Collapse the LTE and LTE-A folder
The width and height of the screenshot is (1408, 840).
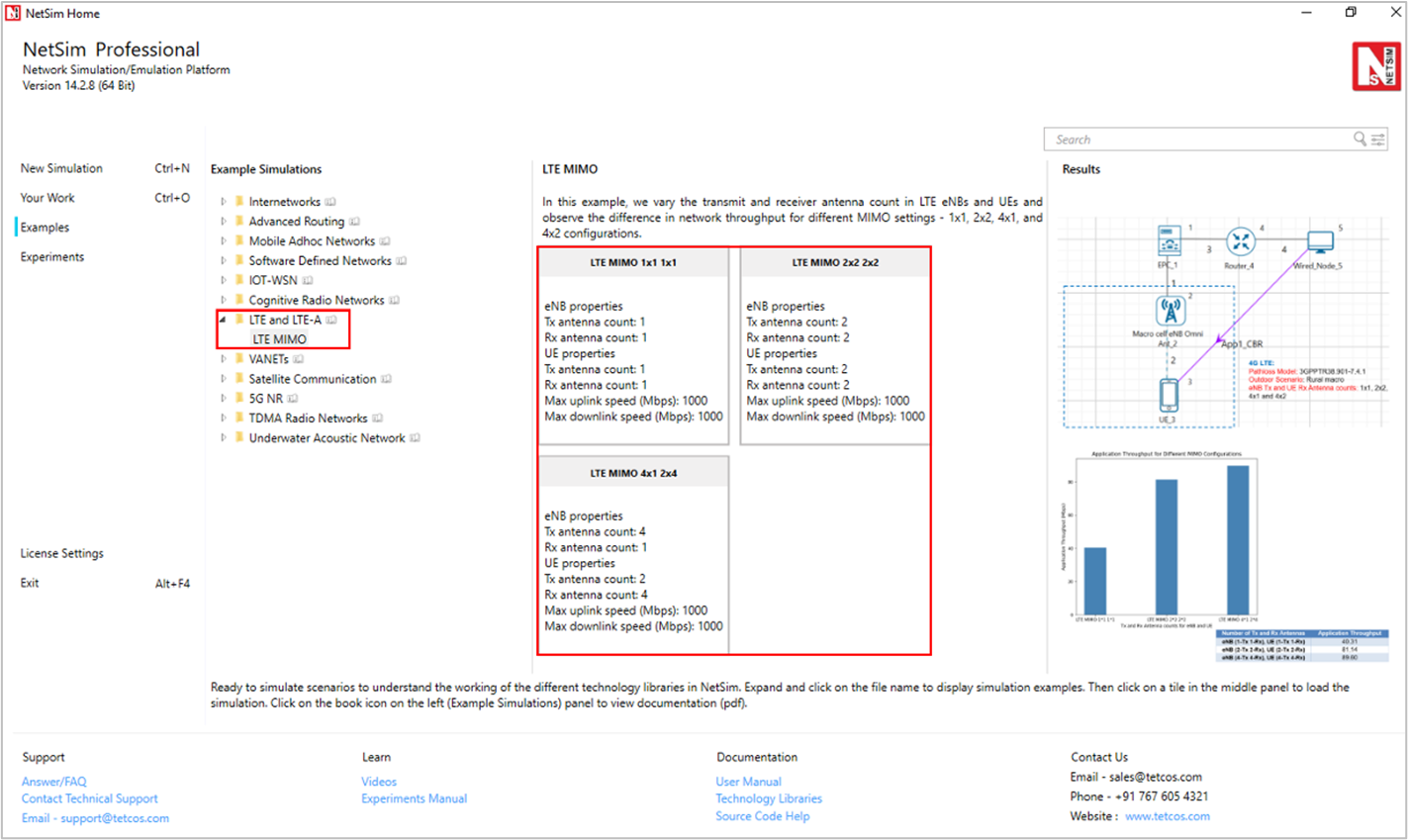(224, 321)
